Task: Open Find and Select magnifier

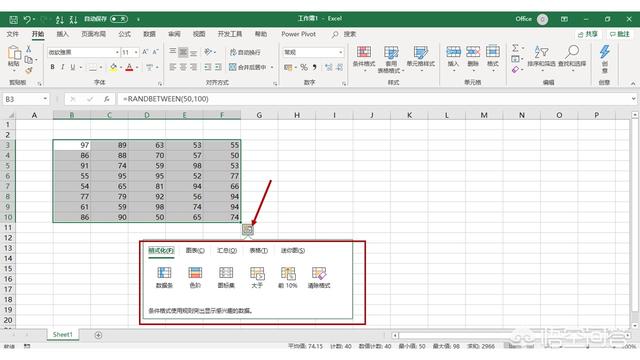Action: 572,57
